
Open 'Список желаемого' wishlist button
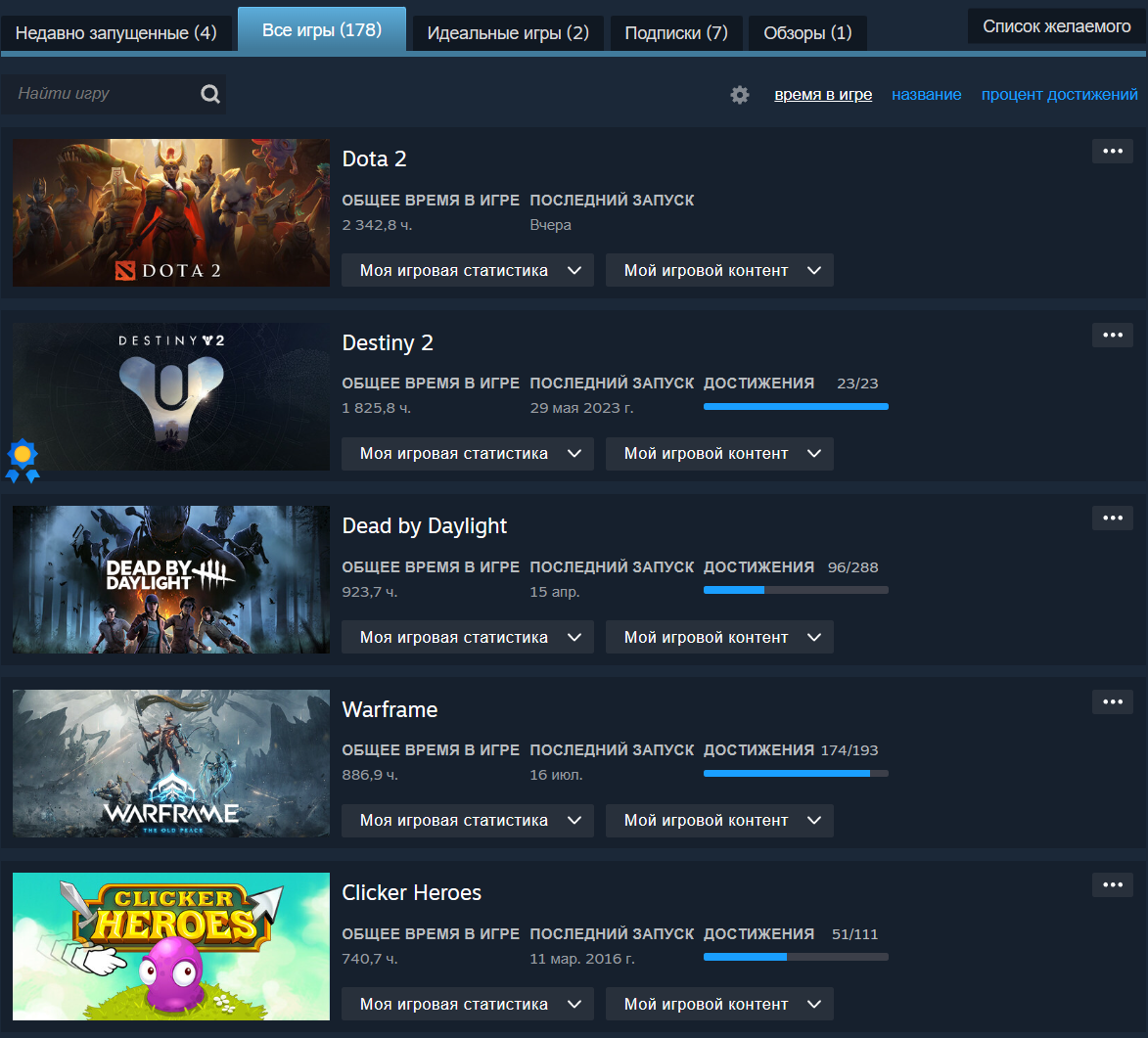coord(1056,26)
